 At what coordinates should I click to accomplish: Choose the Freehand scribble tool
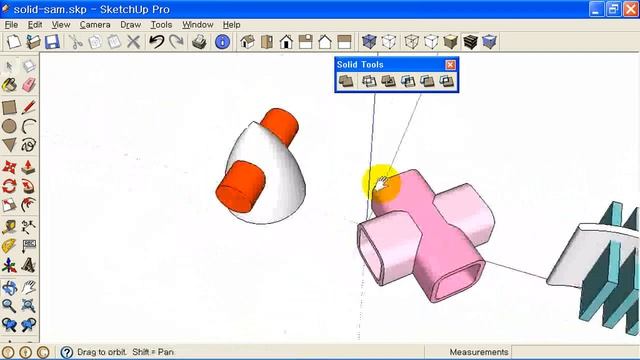pos(29,144)
